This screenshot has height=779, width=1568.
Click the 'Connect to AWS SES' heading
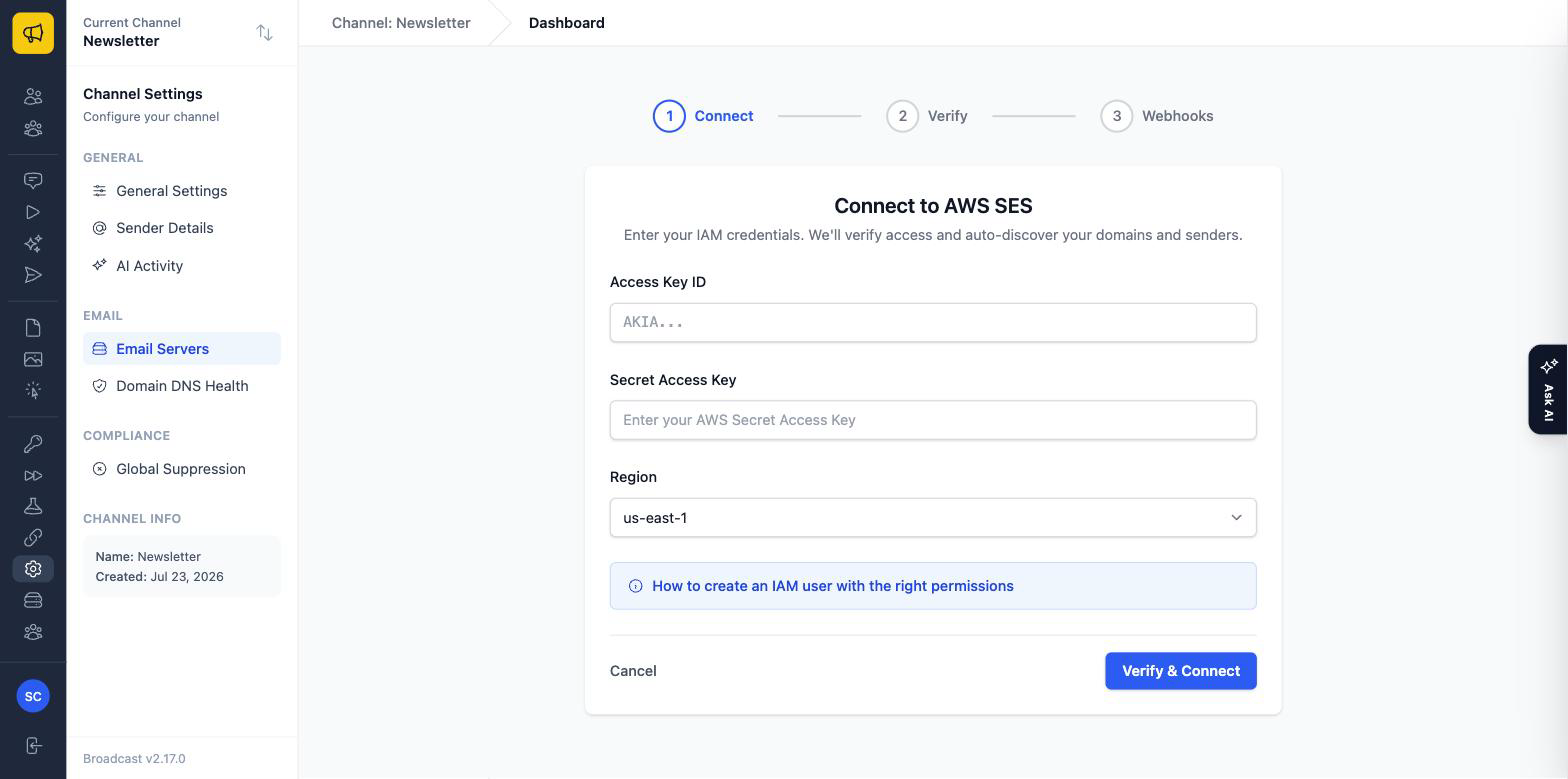[933, 206]
